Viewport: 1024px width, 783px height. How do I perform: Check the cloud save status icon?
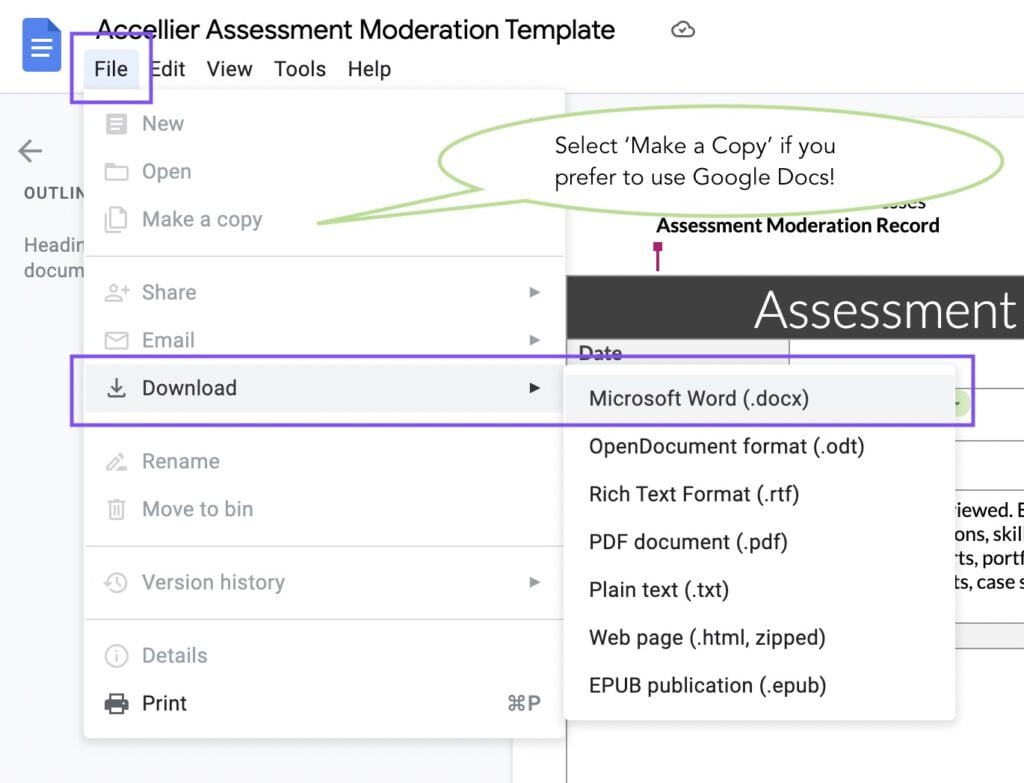(683, 30)
